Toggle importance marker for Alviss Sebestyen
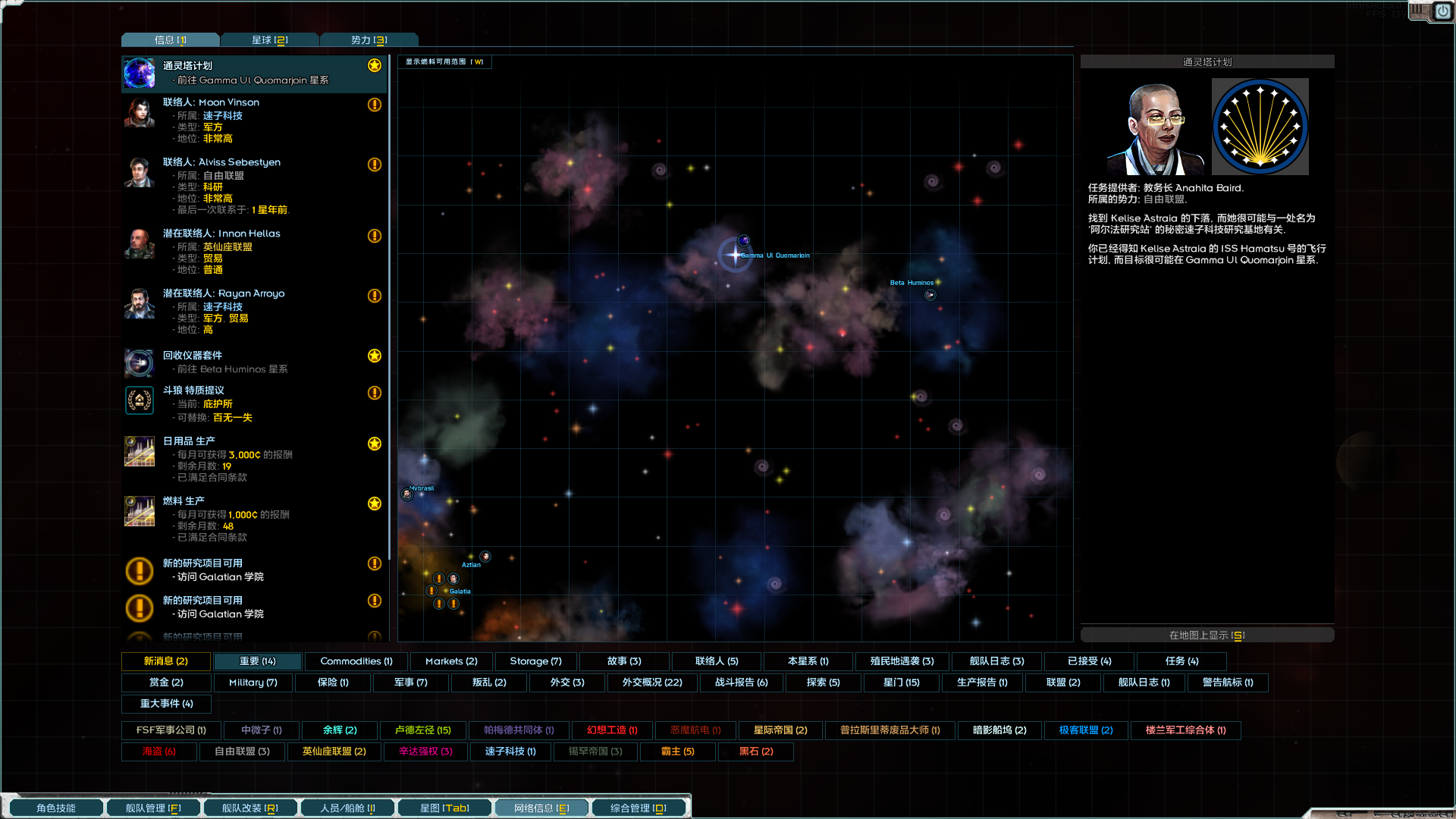The height and width of the screenshot is (819, 1456). (x=375, y=165)
